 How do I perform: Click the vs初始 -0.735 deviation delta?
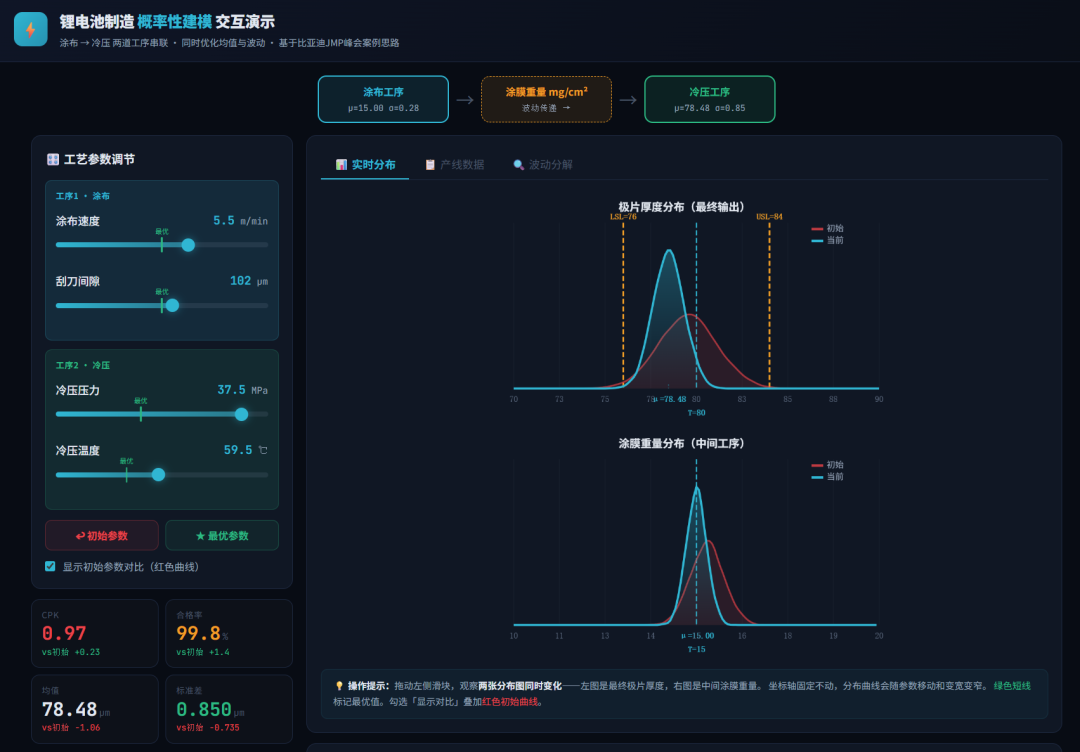coord(208,727)
